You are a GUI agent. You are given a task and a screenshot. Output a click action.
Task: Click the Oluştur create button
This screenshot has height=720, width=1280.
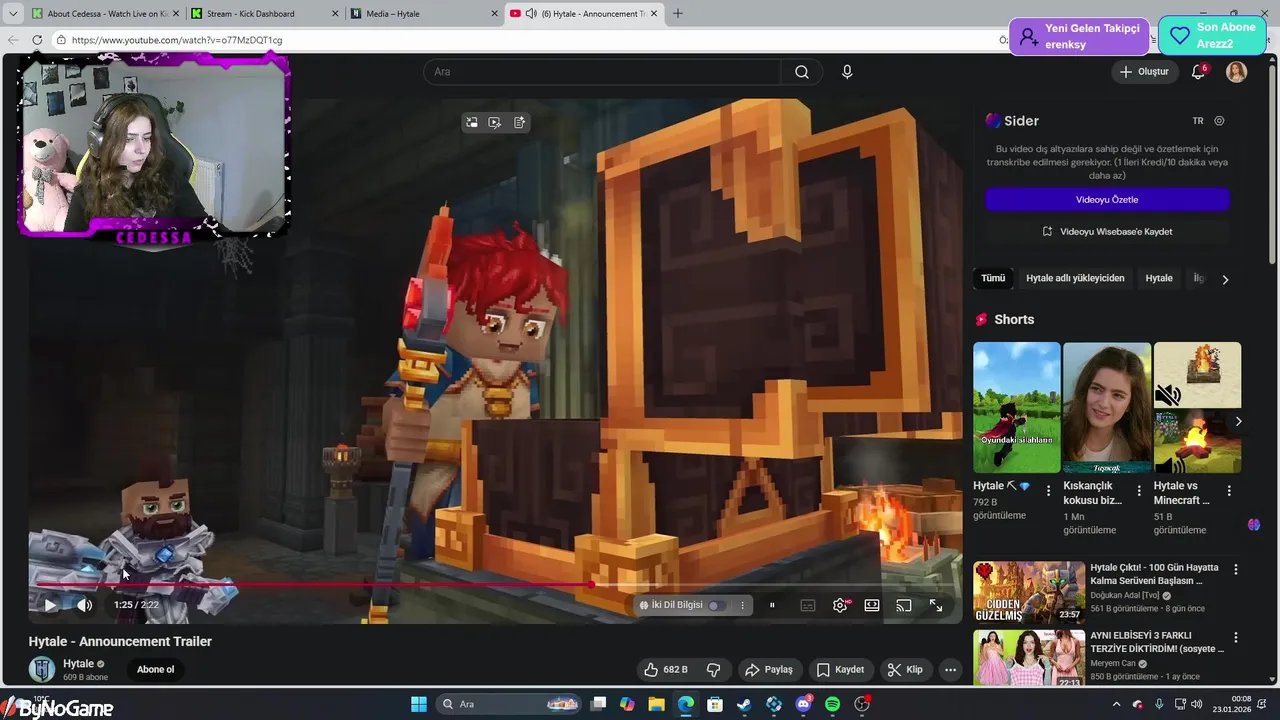click(x=1144, y=72)
